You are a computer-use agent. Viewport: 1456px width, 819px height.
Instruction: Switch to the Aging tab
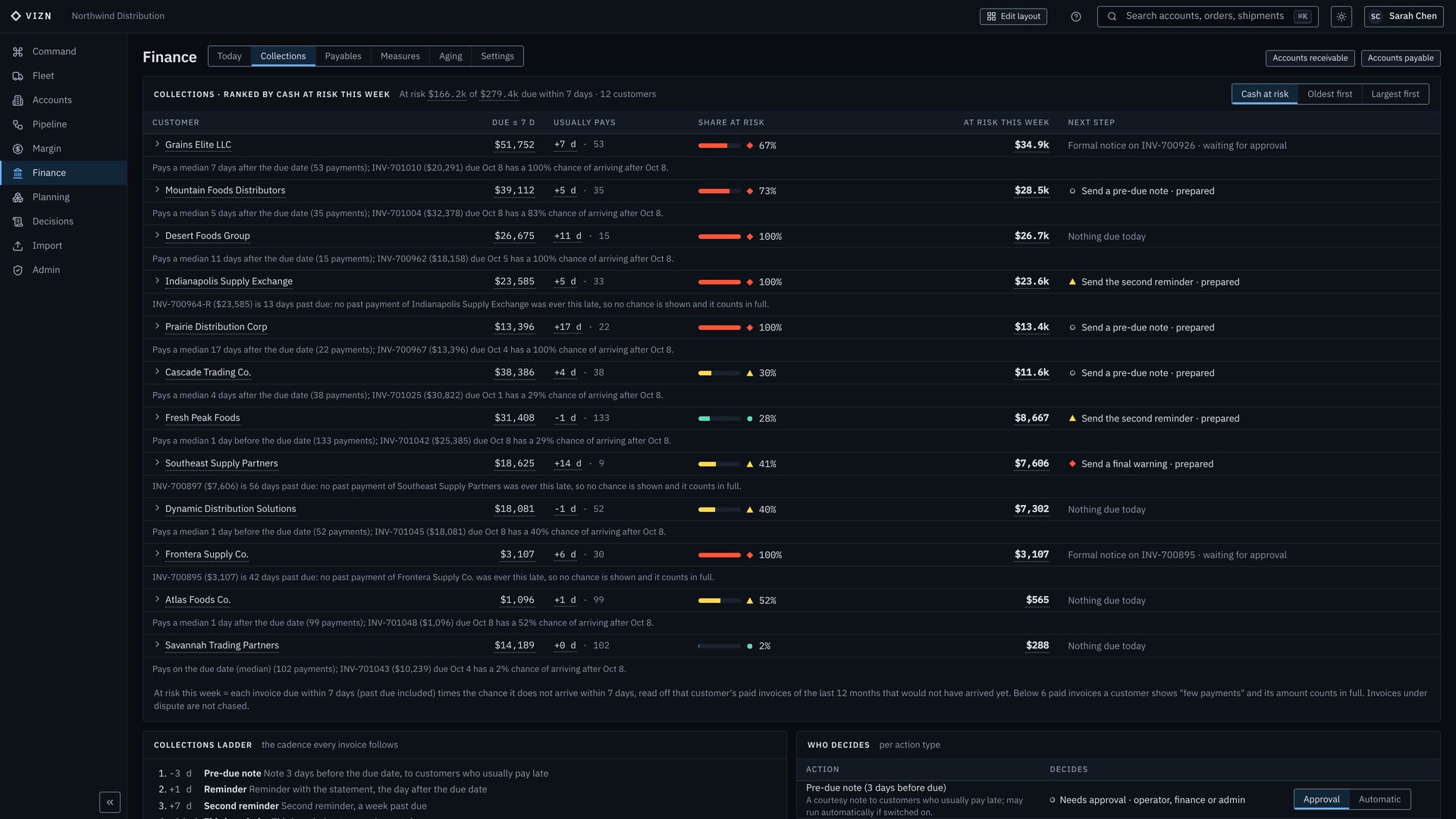click(450, 56)
